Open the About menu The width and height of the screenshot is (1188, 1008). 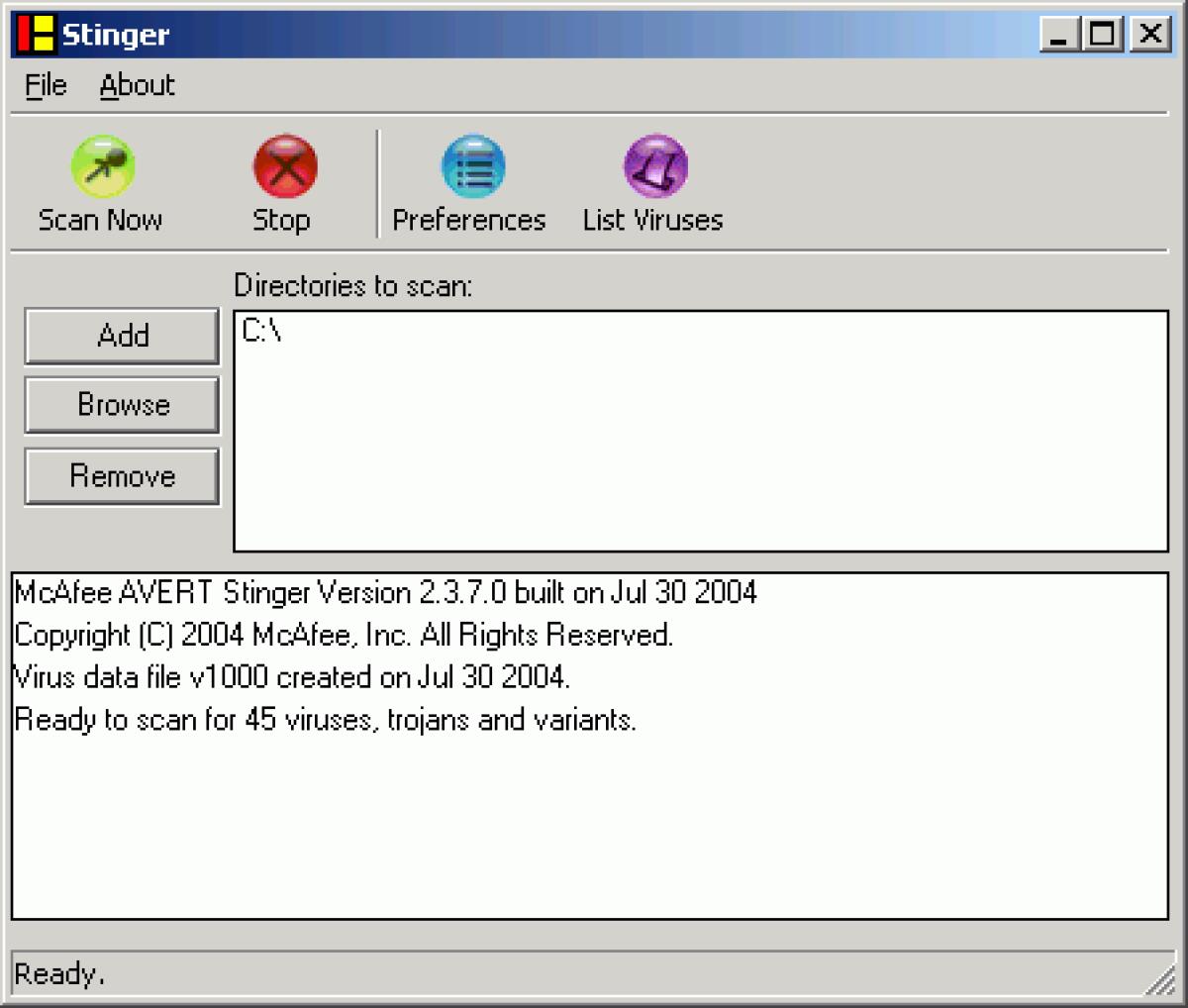click(x=137, y=86)
